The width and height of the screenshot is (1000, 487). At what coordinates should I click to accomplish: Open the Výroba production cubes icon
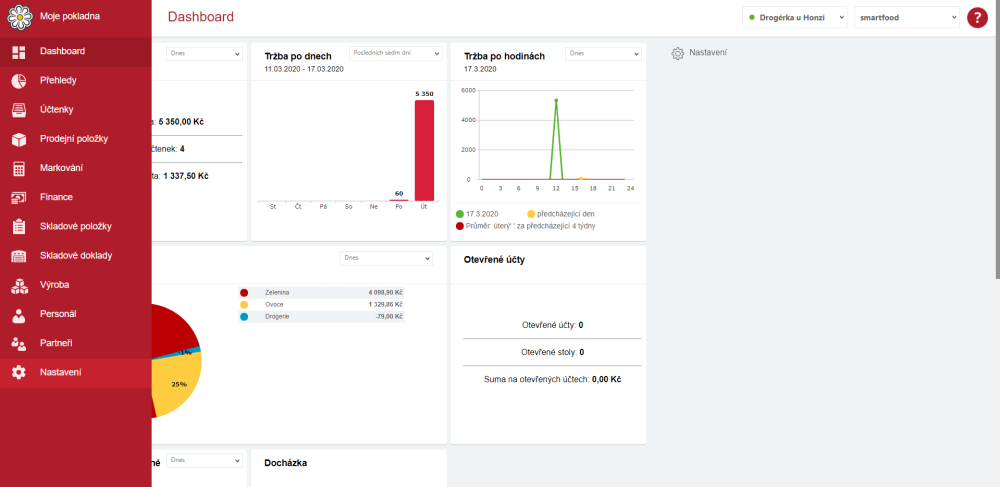[x=18, y=285]
